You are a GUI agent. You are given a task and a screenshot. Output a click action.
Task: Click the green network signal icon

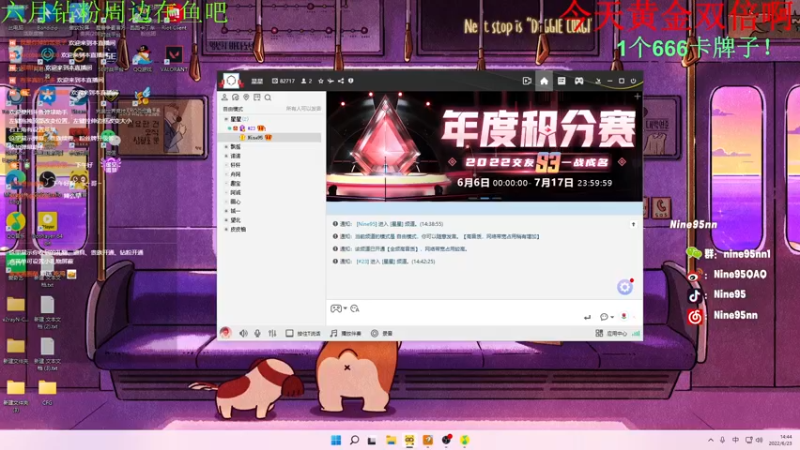click(x=636, y=333)
